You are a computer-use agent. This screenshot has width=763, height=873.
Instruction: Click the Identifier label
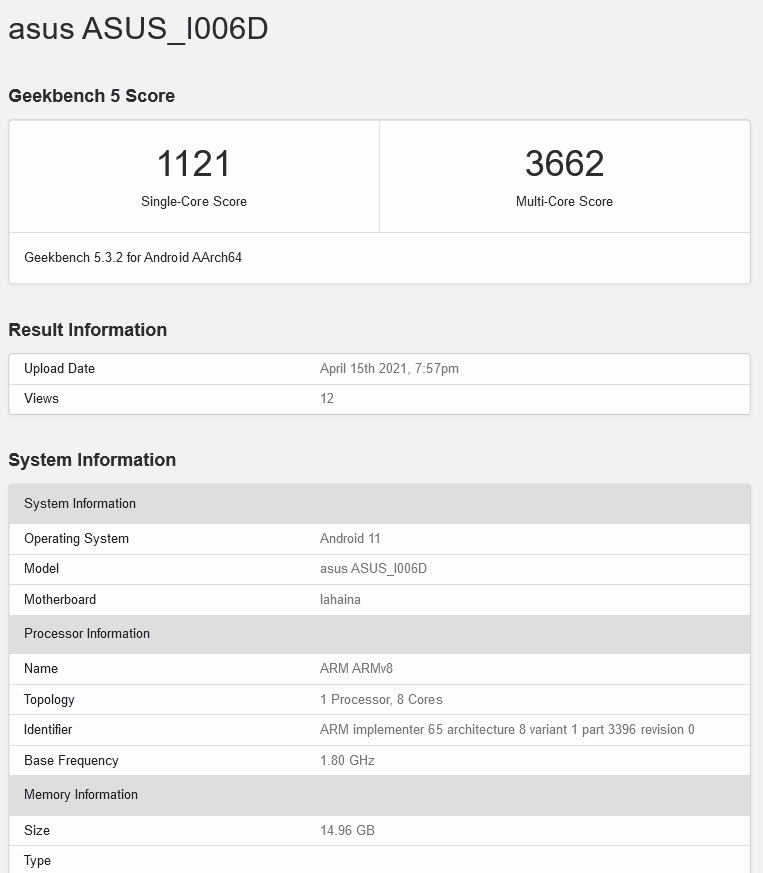[48, 730]
